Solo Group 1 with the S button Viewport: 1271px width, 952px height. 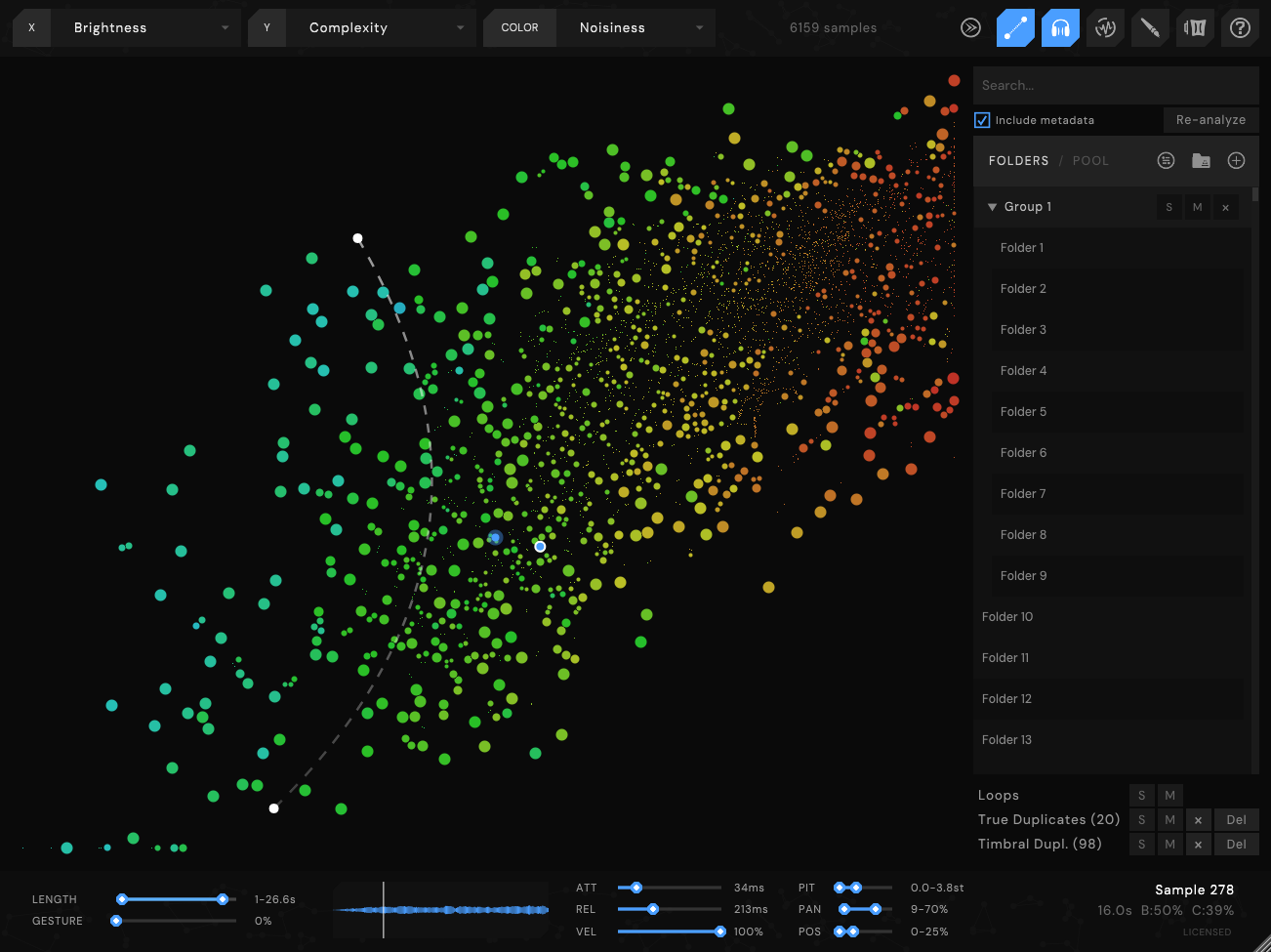pos(1168,207)
